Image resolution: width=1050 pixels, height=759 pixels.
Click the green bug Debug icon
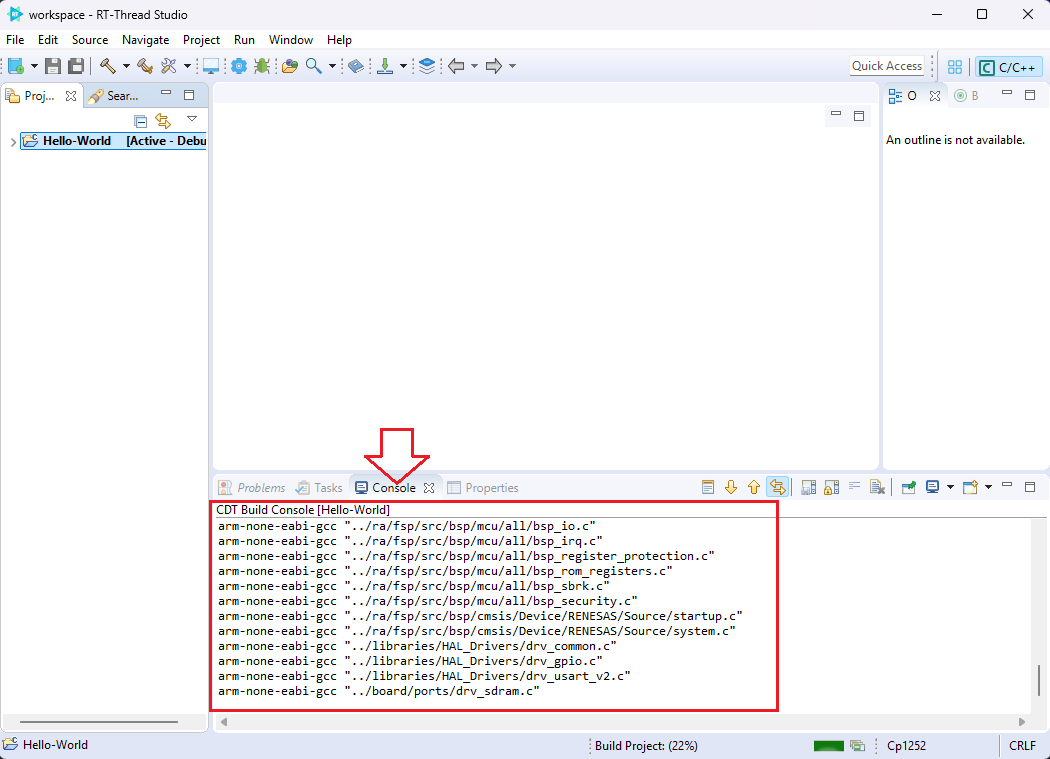261,66
